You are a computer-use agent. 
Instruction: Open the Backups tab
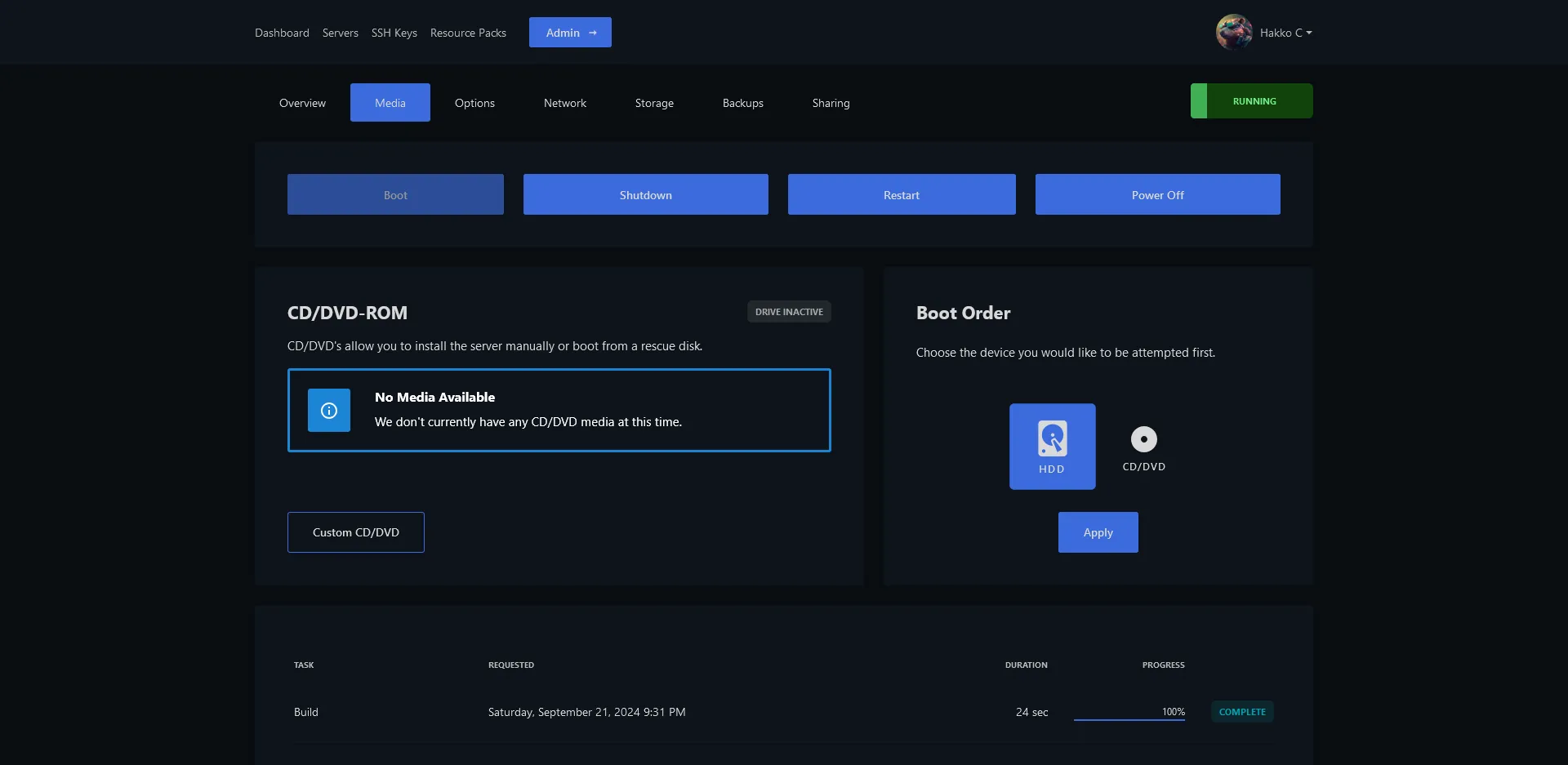[742, 103]
